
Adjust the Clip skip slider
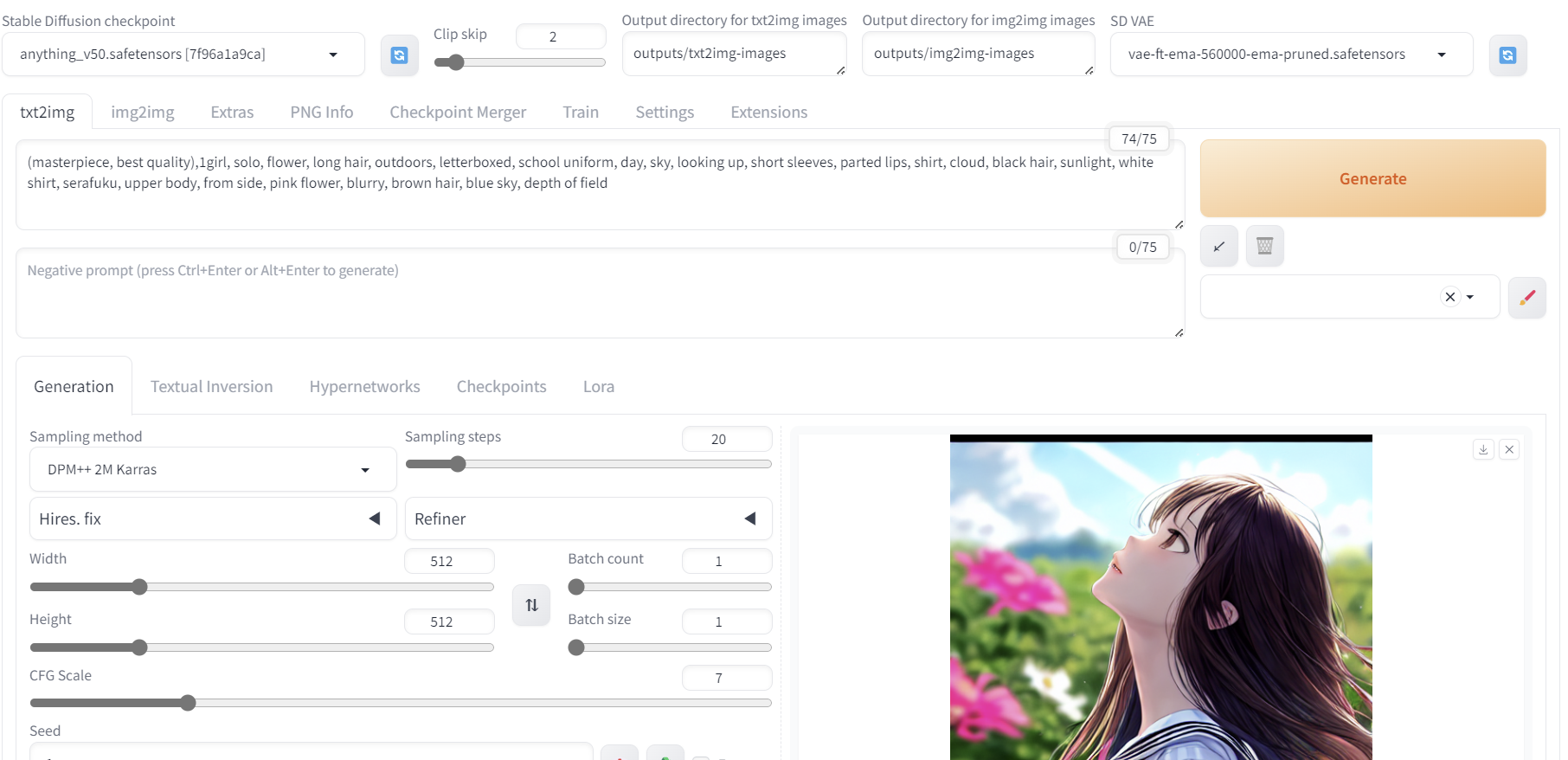click(x=519, y=62)
